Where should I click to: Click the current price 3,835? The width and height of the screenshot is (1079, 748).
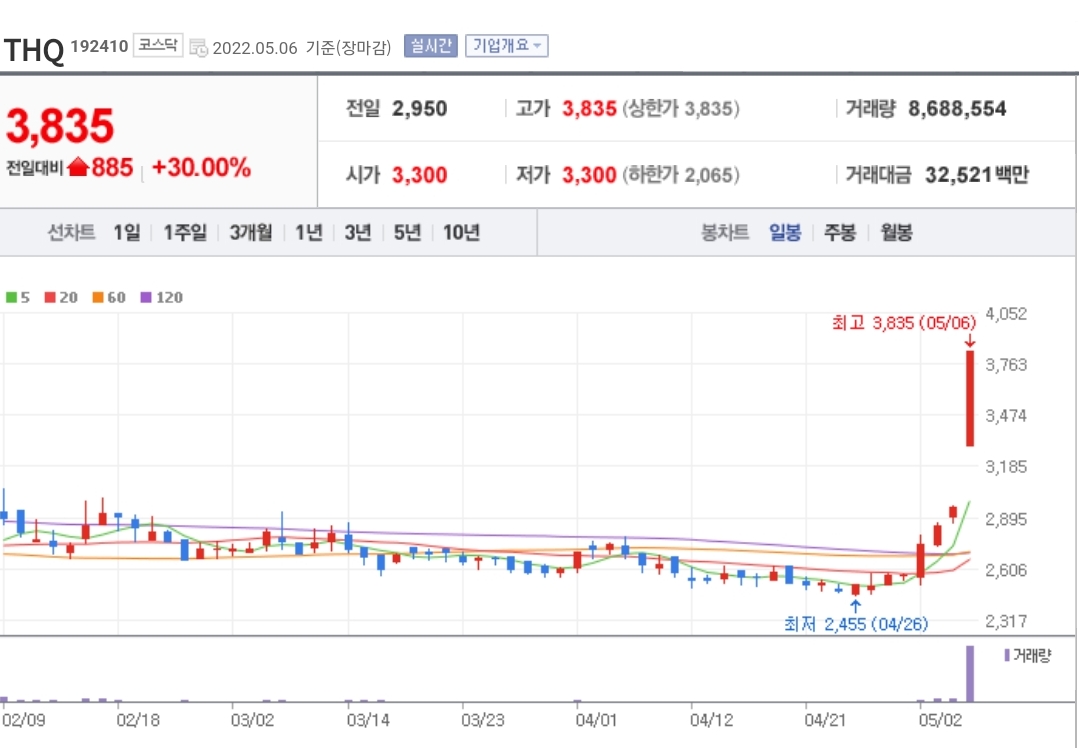[x=60, y=126]
